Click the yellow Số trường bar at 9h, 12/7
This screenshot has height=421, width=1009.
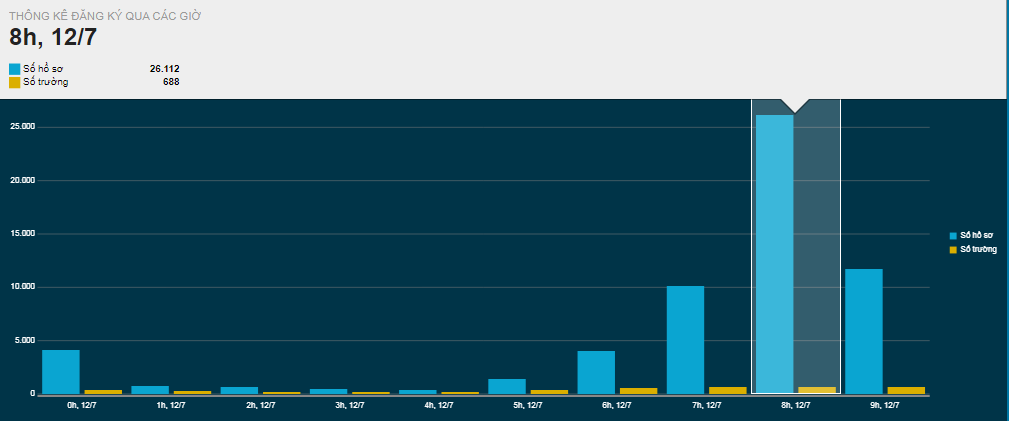pos(906,390)
